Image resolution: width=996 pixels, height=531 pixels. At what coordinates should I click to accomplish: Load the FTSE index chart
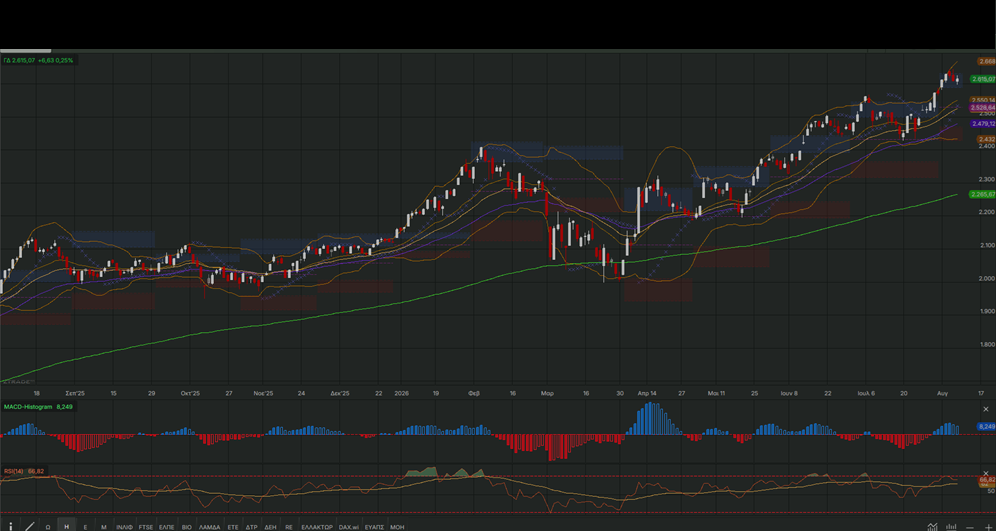tap(146, 527)
